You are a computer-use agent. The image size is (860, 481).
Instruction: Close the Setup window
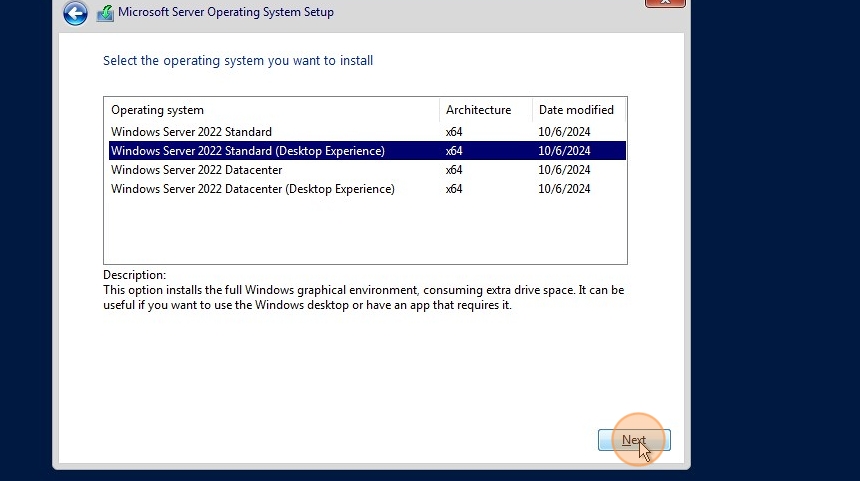pos(665,3)
